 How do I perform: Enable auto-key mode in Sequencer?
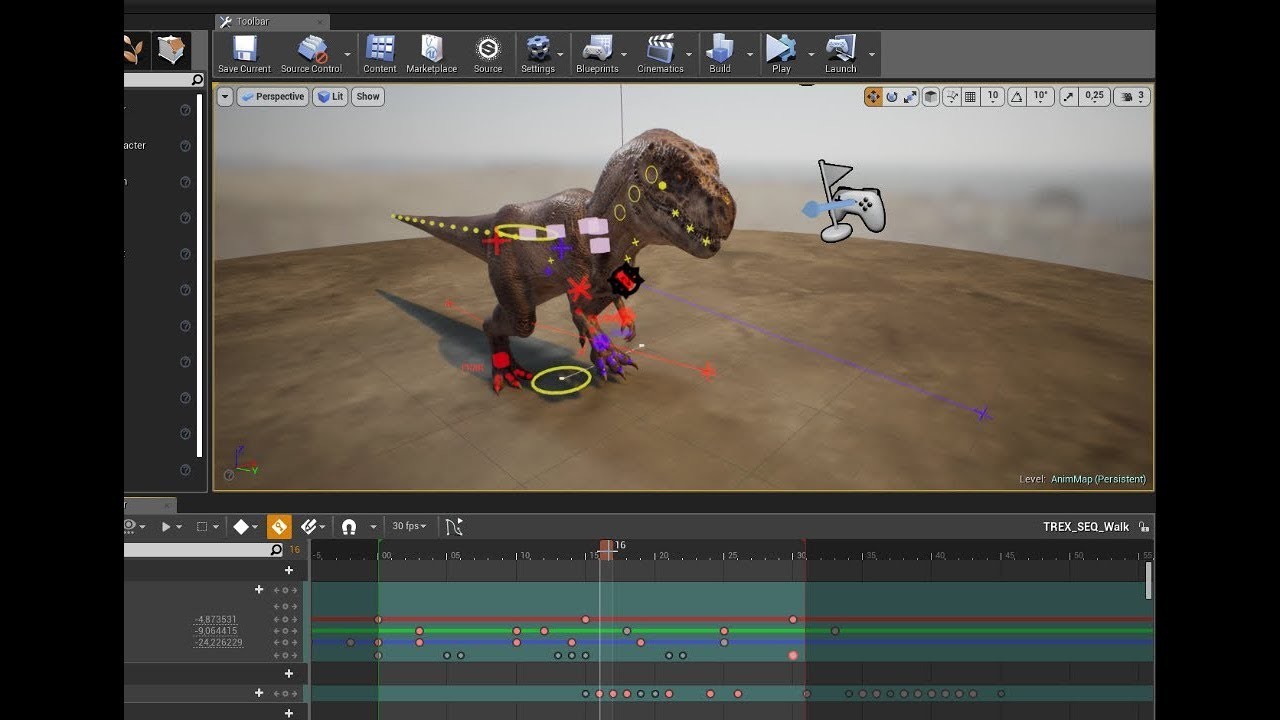pyautogui.click(x=279, y=526)
